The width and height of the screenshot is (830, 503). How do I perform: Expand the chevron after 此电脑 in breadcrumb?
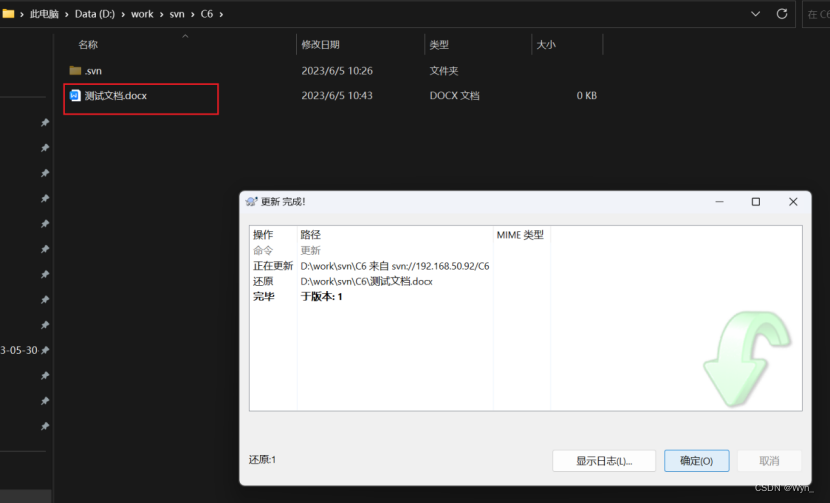click(x=67, y=14)
